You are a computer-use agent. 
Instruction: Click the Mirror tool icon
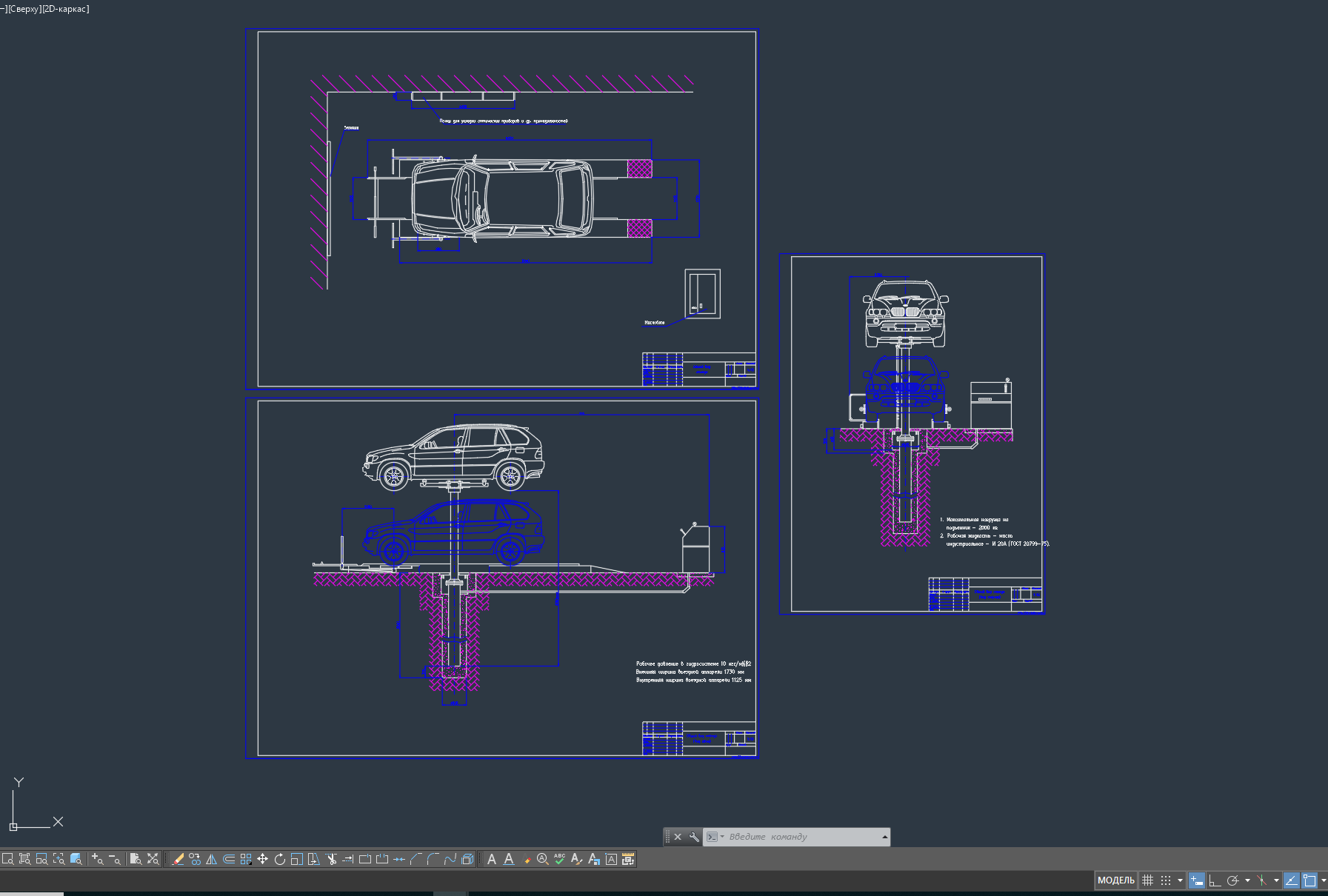pyautogui.click(x=212, y=859)
